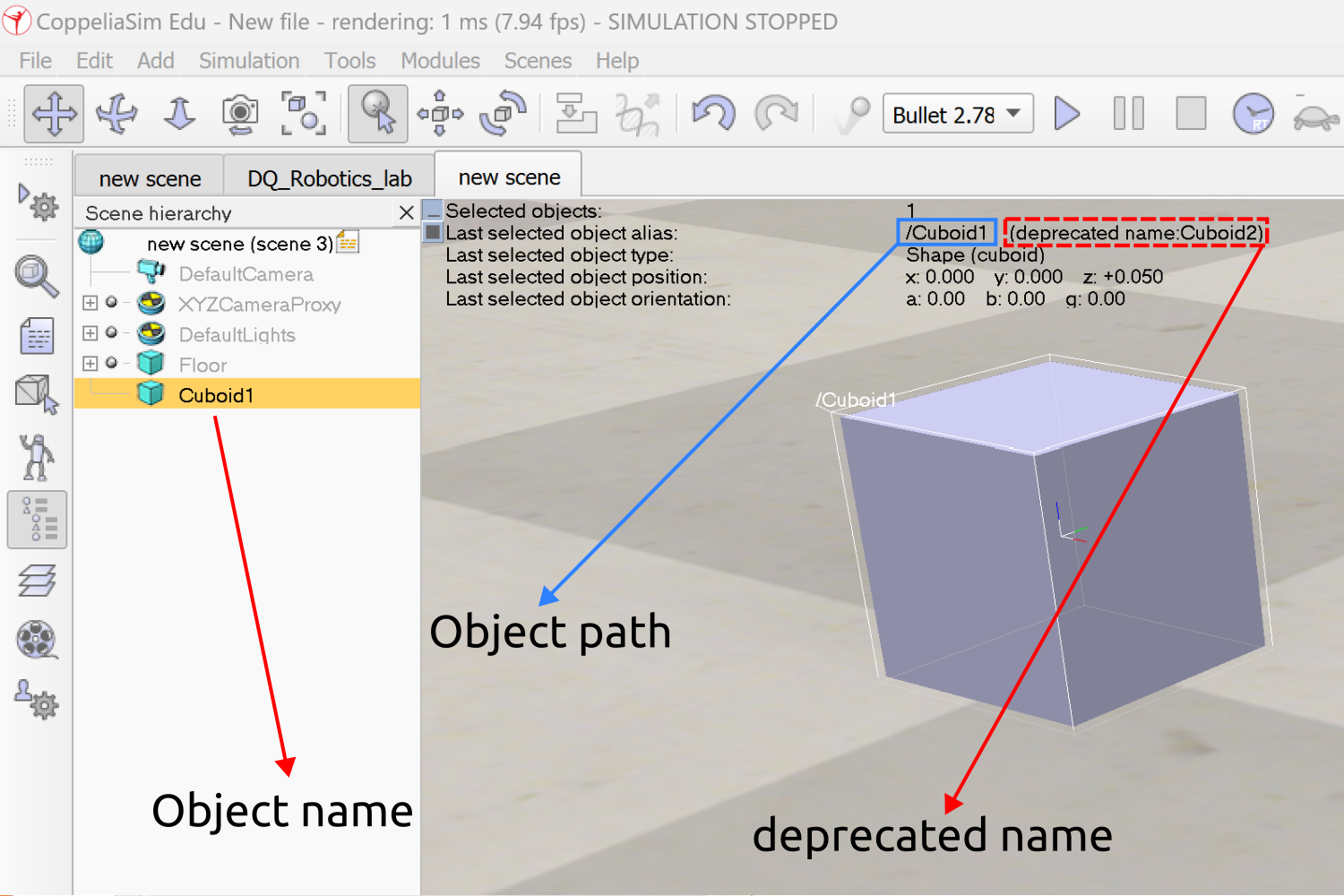
Task: Pause the simulation
Action: (x=1128, y=114)
